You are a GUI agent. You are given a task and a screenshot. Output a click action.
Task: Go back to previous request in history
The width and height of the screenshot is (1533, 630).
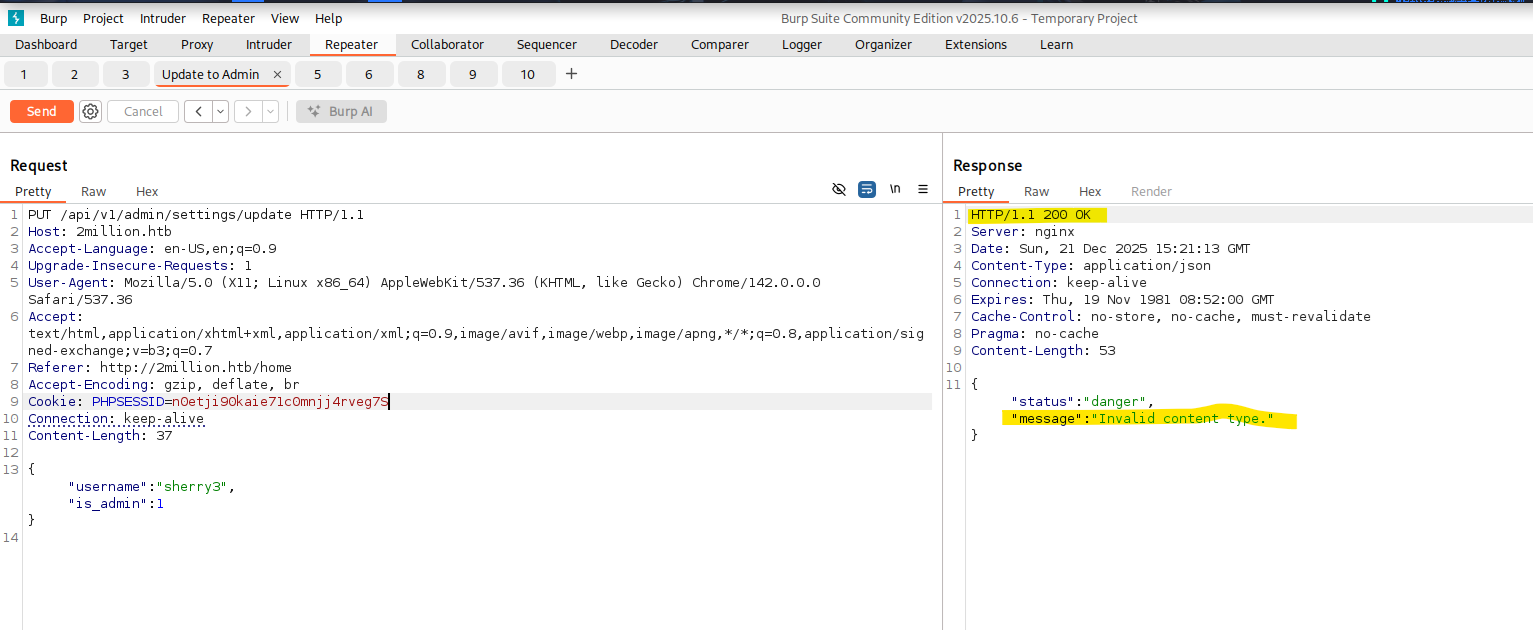coord(198,111)
